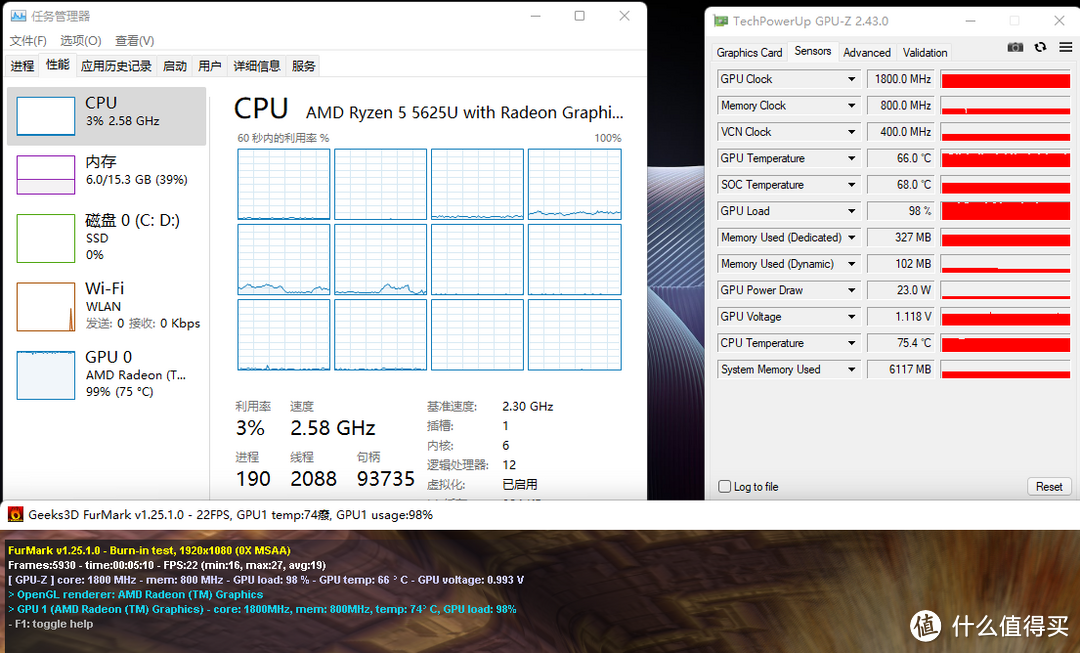1080x653 pixels.
Task: Click the GPU Load red history graph
Action: coord(1006,211)
